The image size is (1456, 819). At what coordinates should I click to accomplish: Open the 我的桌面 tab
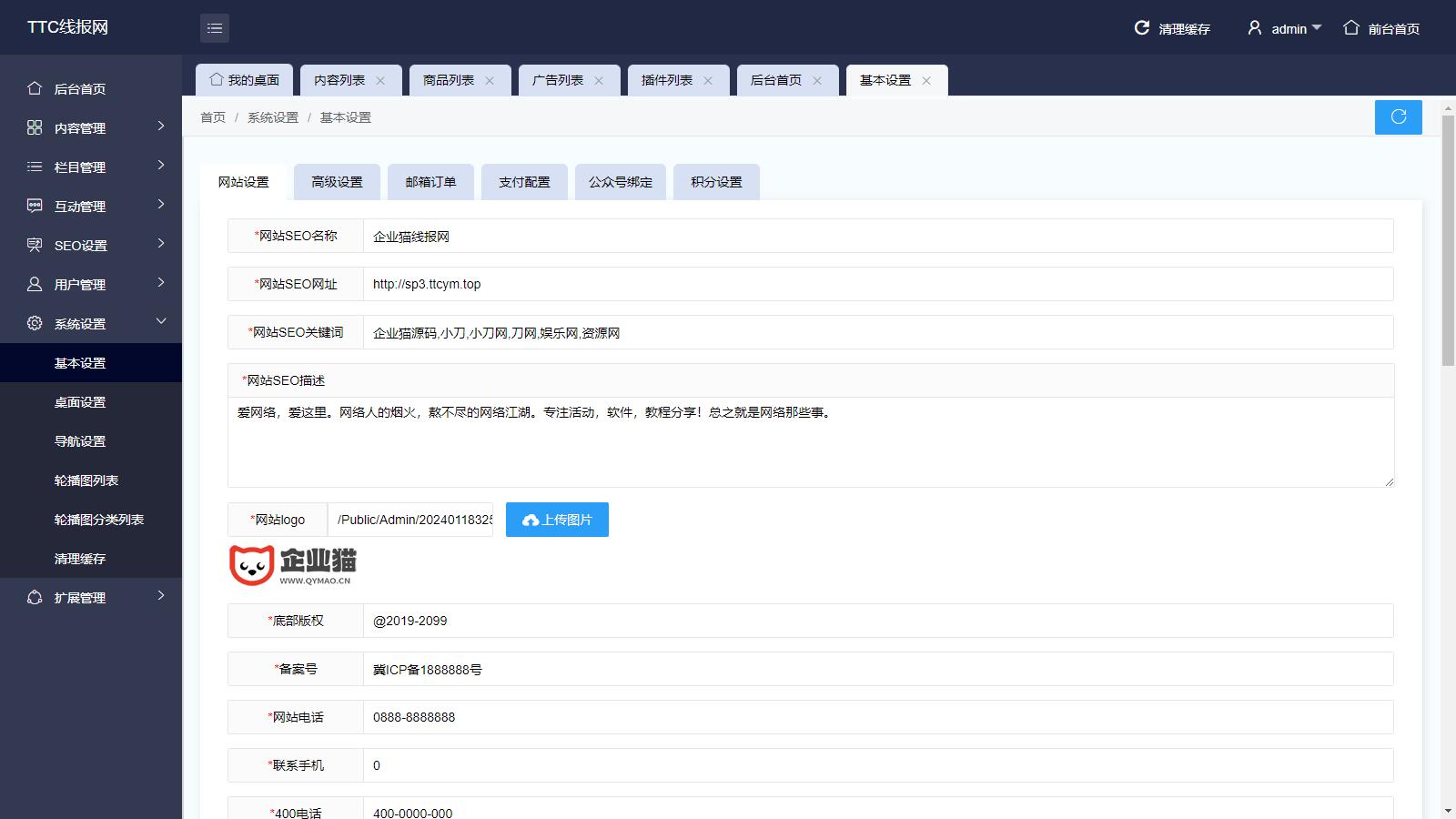[x=244, y=80]
